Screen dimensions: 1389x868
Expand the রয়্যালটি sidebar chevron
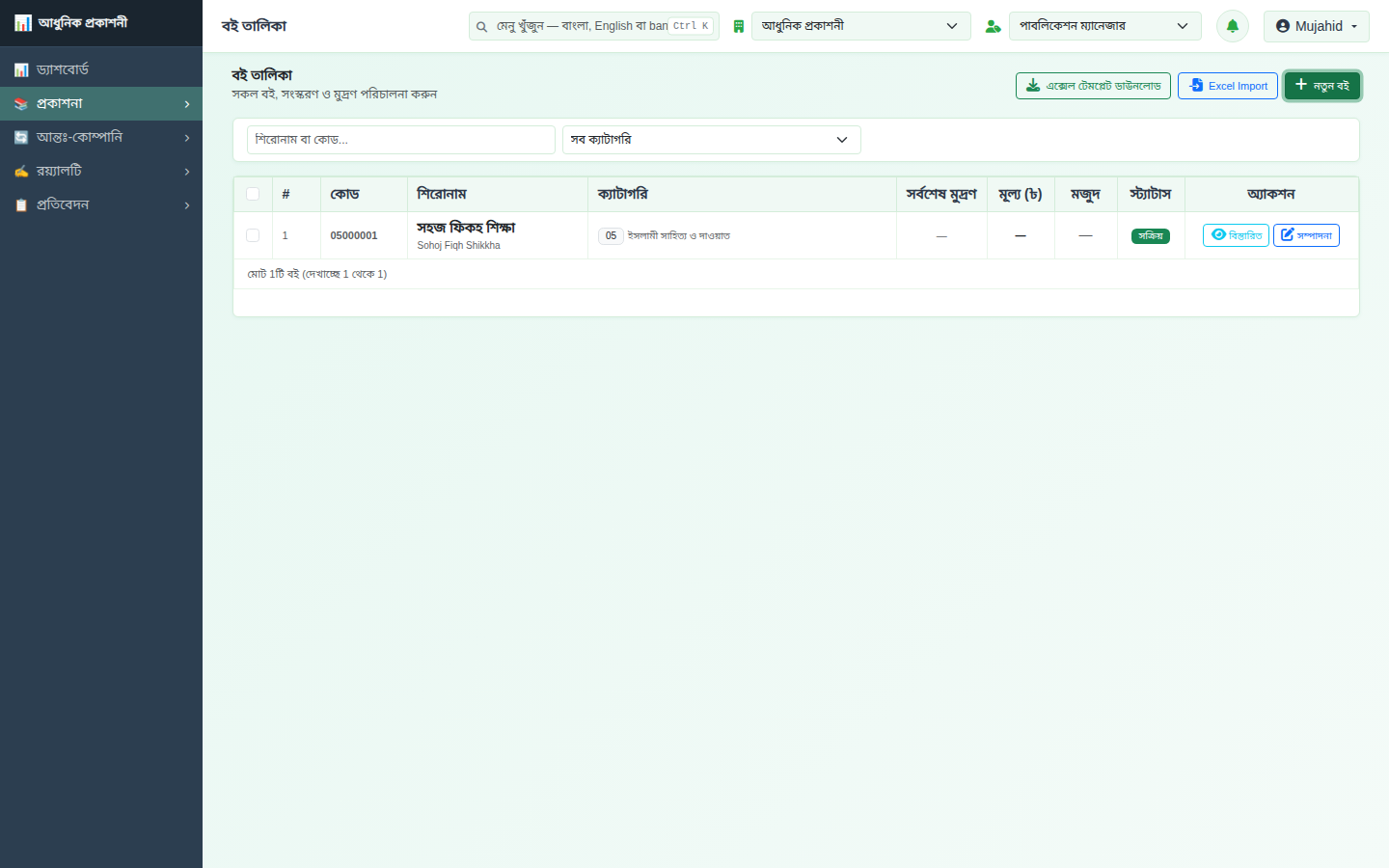tap(187, 172)
